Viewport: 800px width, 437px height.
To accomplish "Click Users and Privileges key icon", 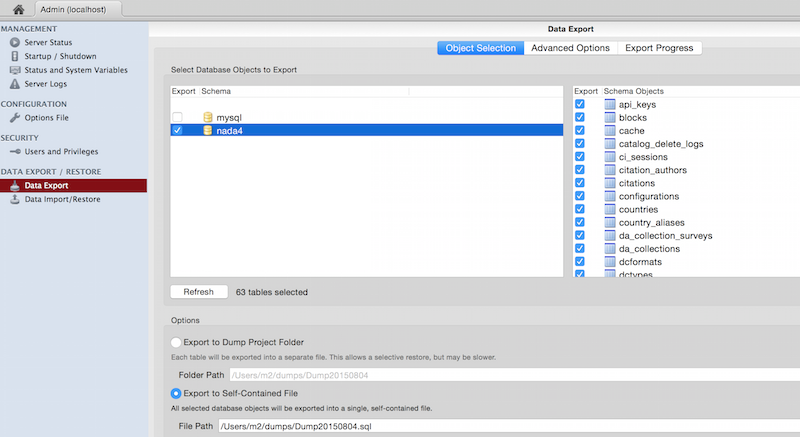I will coord(15,151).
